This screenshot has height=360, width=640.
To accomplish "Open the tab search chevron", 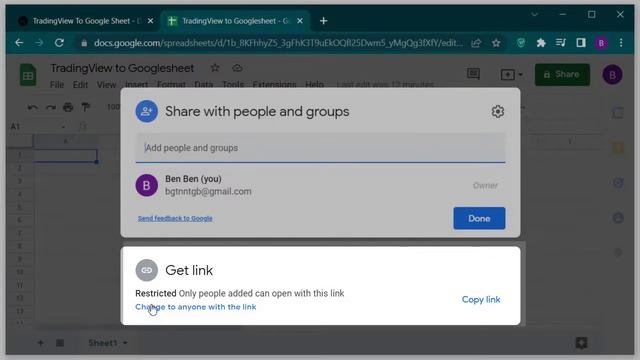I will (535, 15).
